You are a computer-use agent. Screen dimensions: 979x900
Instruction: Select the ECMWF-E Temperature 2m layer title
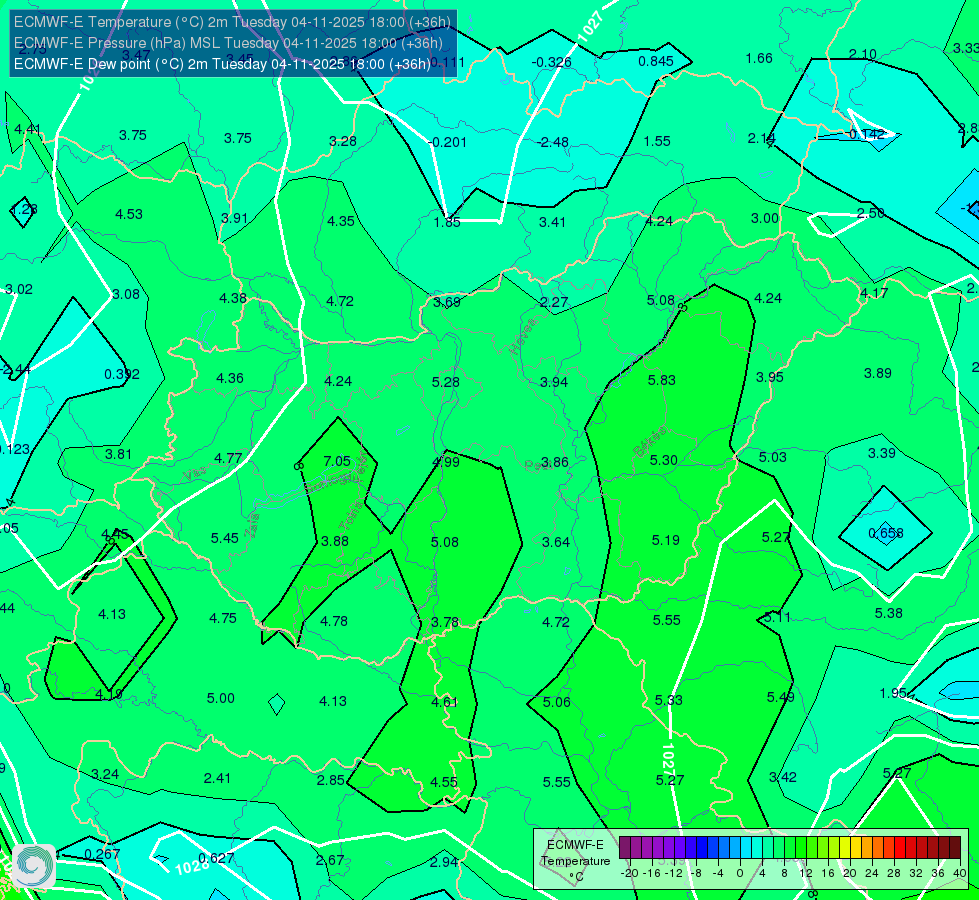(x=232, y=22)
